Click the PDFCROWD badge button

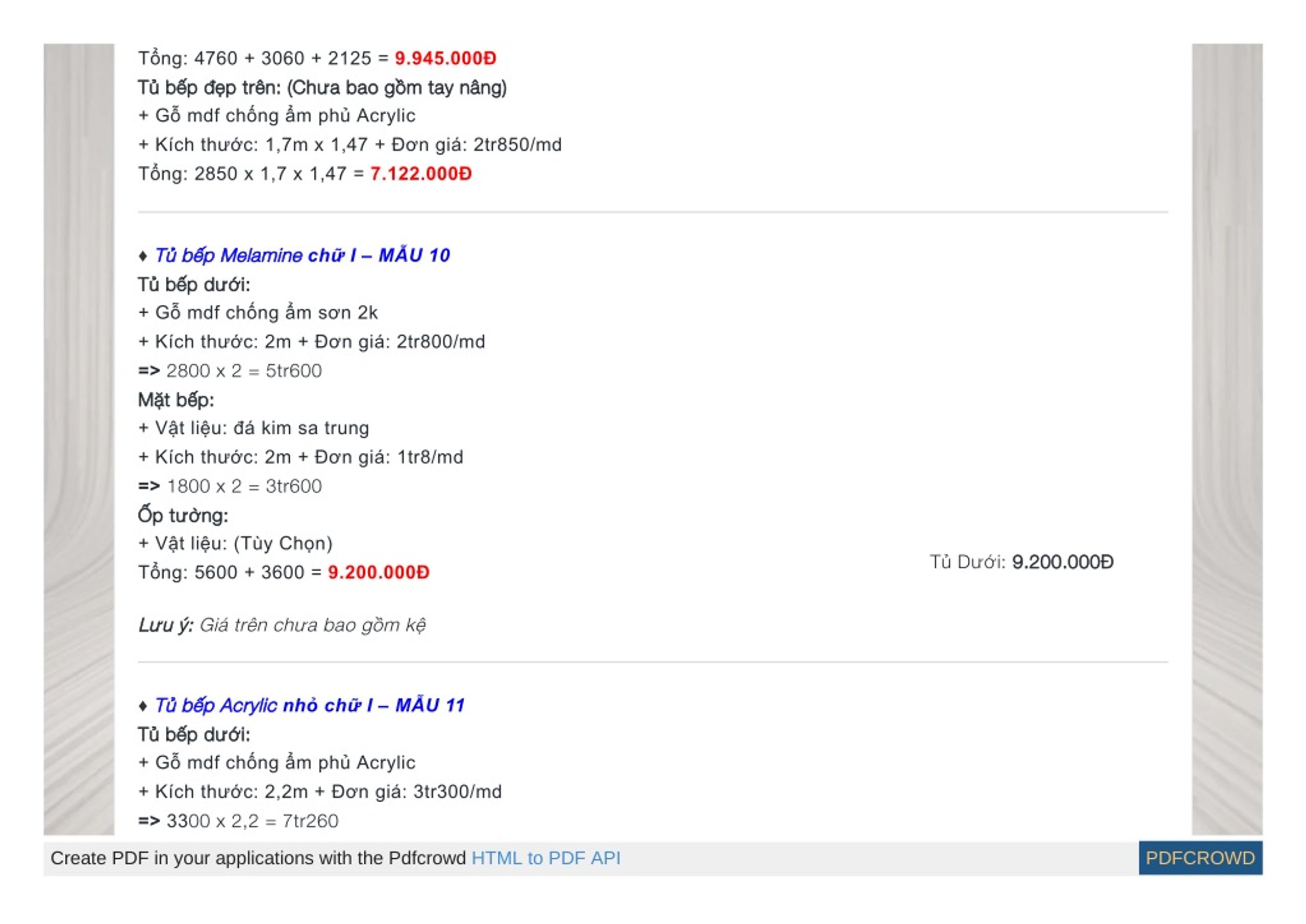point(1199,857)
